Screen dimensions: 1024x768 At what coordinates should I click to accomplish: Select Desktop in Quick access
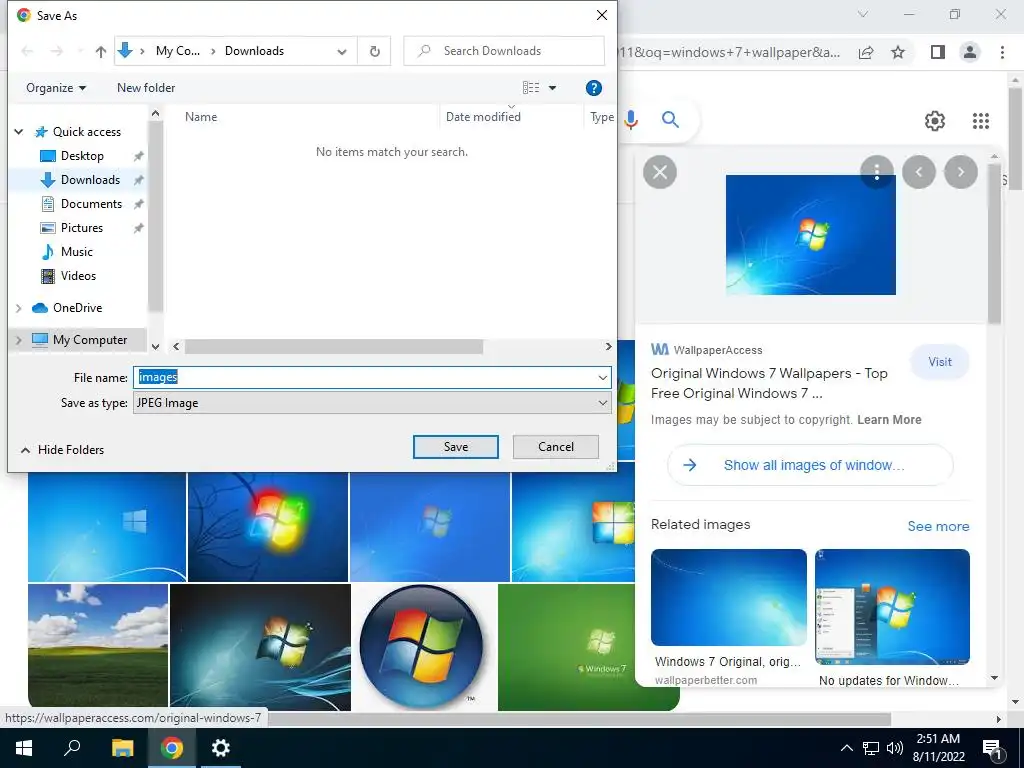tap(82, 155)
